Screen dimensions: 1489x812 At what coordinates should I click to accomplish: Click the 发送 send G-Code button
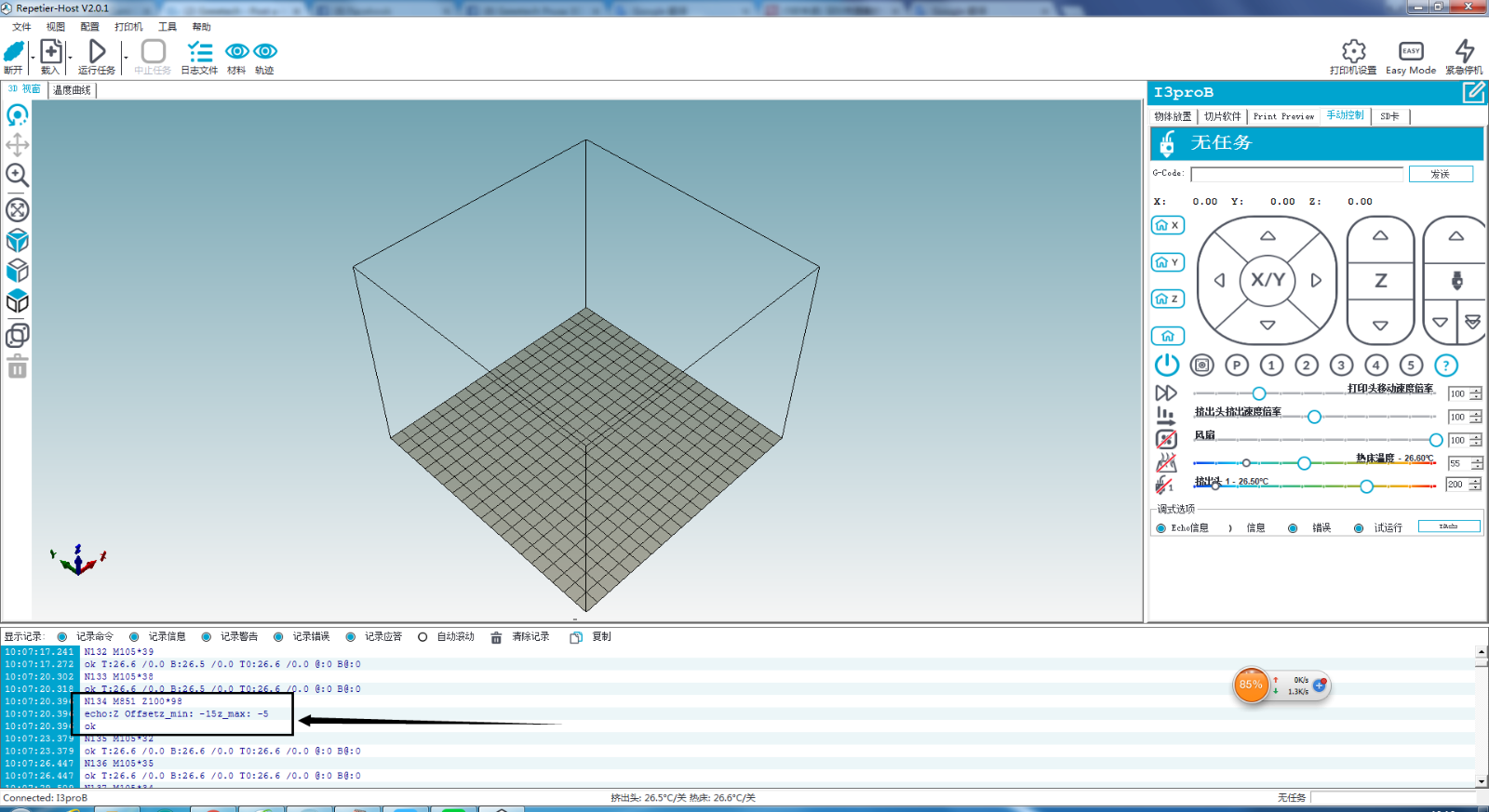[x=1441, y=174]
